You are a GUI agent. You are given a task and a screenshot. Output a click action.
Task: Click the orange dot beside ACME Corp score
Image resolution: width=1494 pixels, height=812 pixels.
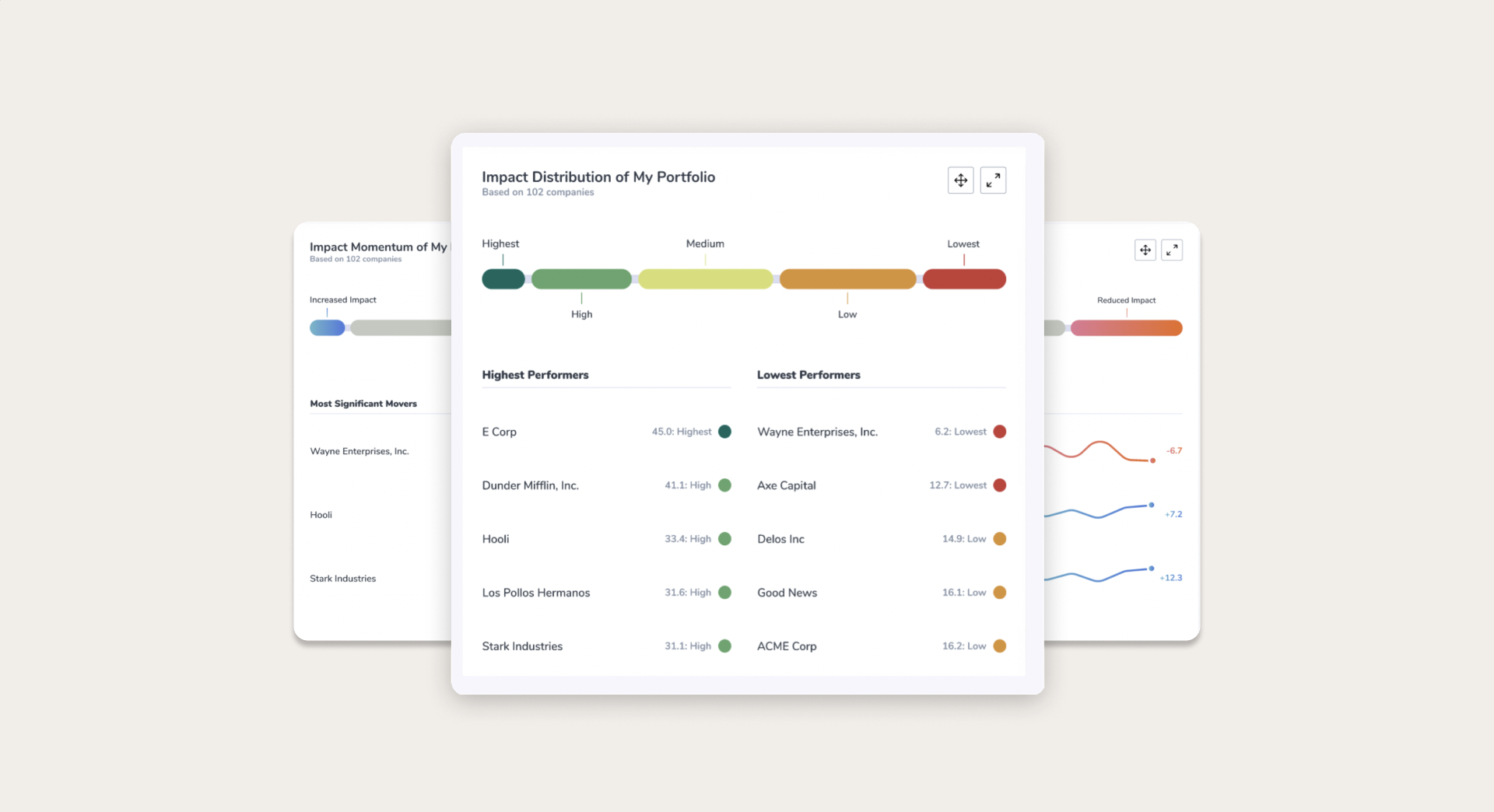[1000, 646]
